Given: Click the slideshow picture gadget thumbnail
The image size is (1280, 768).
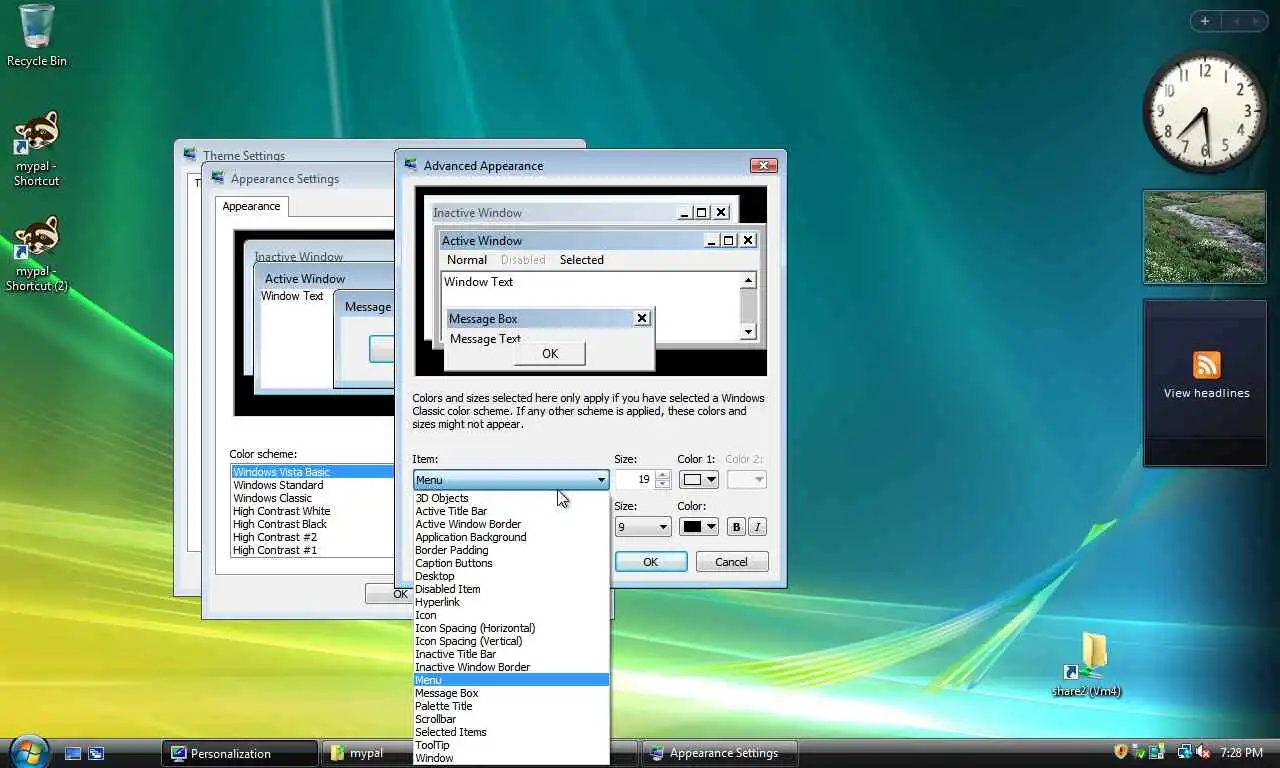Looking at the screenshot, I should 1205,238.
